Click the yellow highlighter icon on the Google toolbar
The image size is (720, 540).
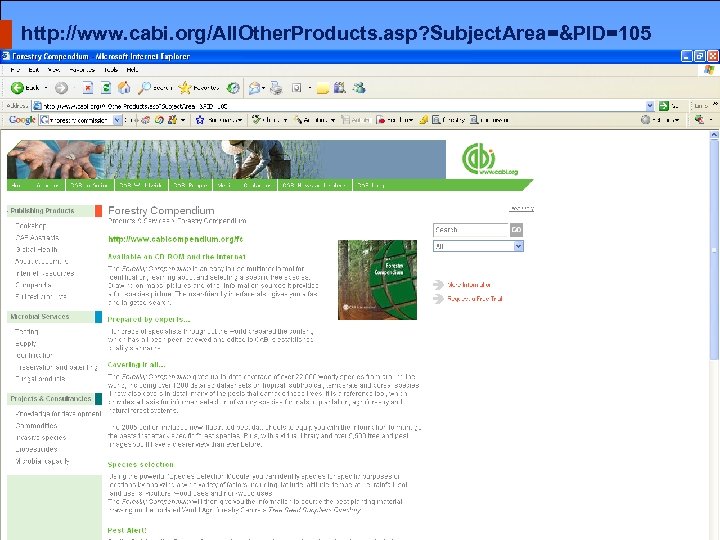click(423, 120)
